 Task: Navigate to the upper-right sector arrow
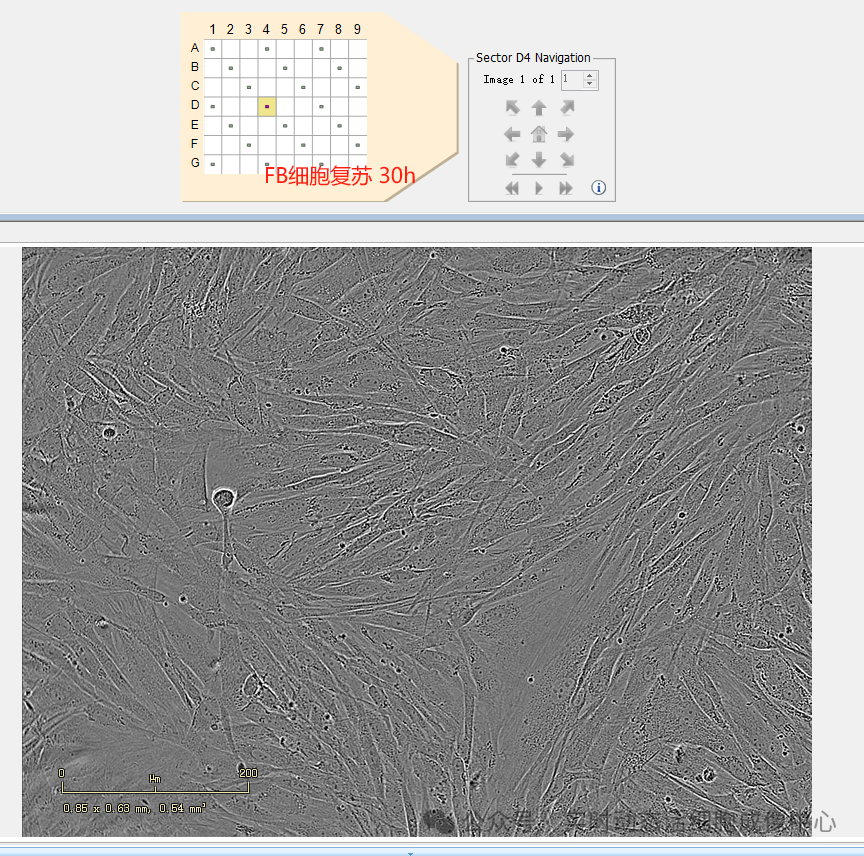point(567,107)
